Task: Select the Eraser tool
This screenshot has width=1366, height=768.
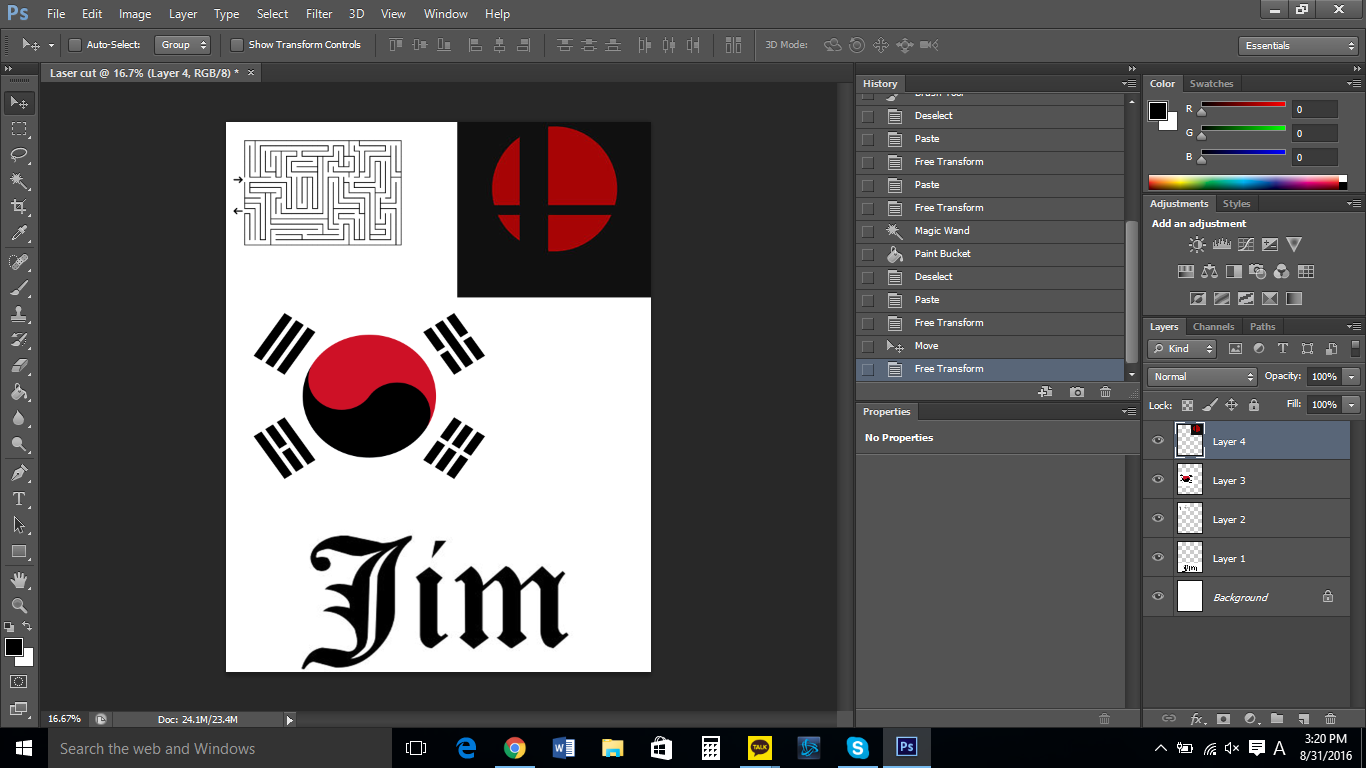Action: (19, 366)
